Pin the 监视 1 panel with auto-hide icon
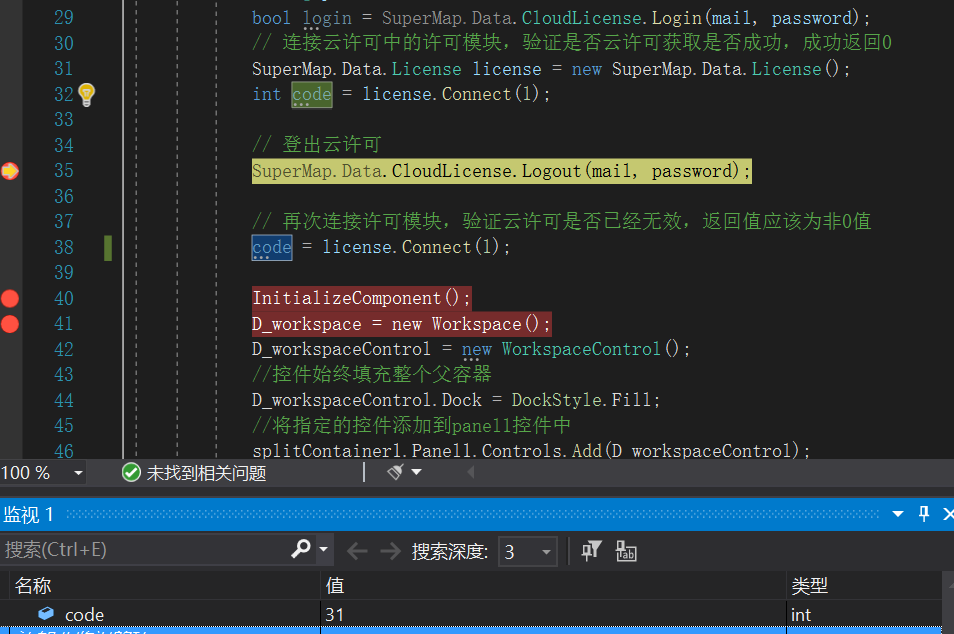Screen dimensions: 954x634 point(924,514)
